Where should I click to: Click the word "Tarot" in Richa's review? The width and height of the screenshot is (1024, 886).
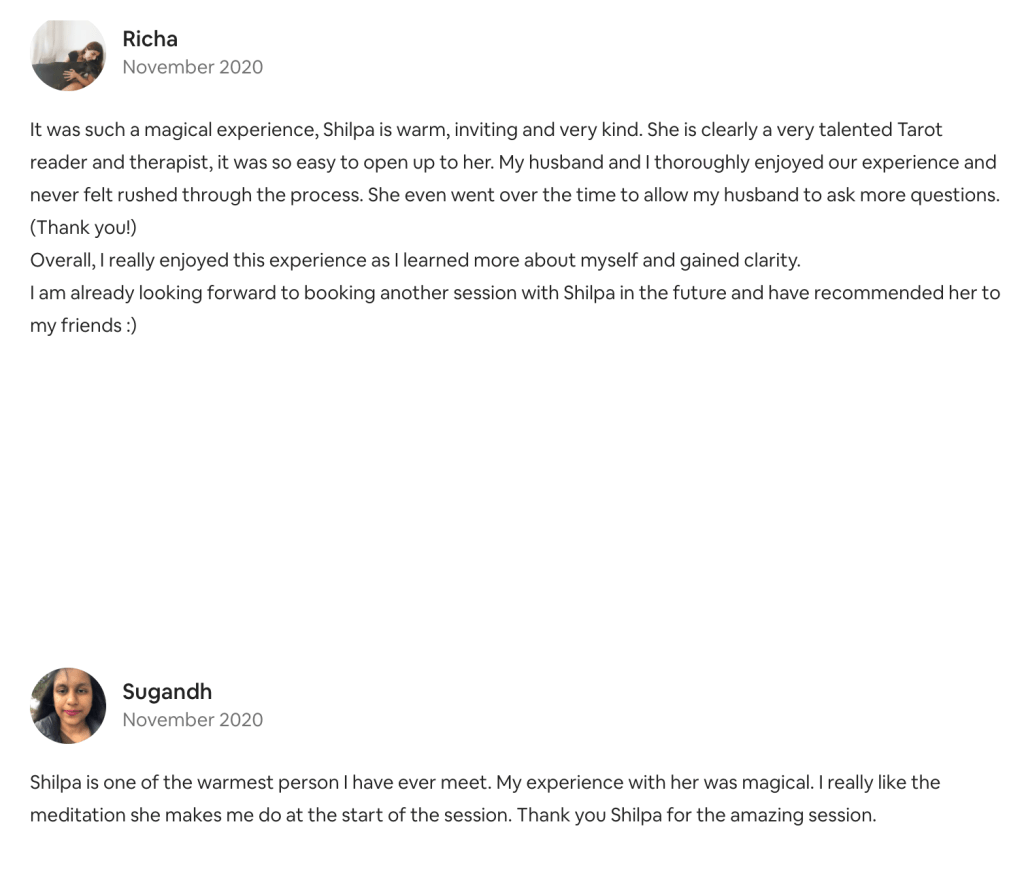[x=920, y=130]
